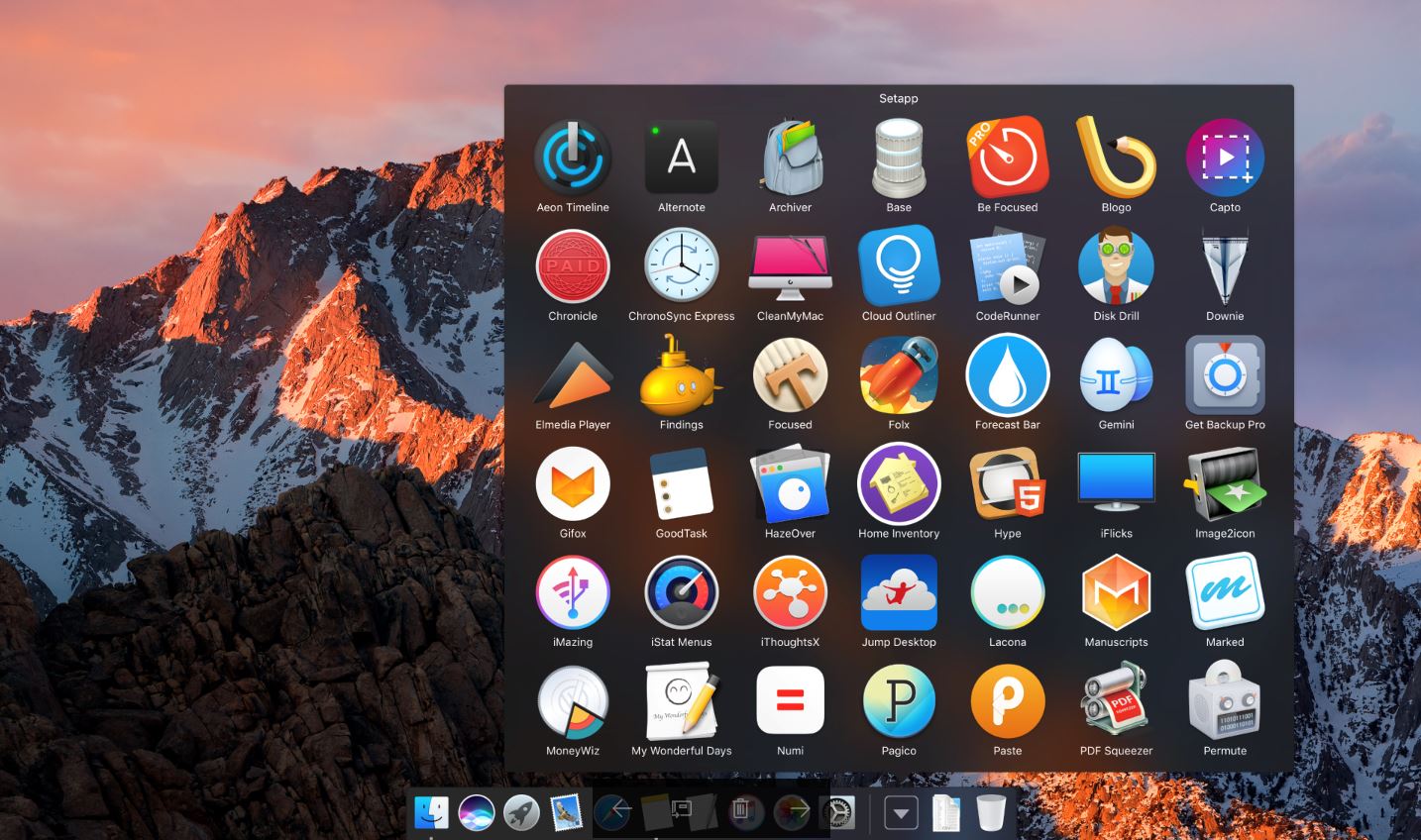Open Be Focused Pro timer

pos(1008,157)
